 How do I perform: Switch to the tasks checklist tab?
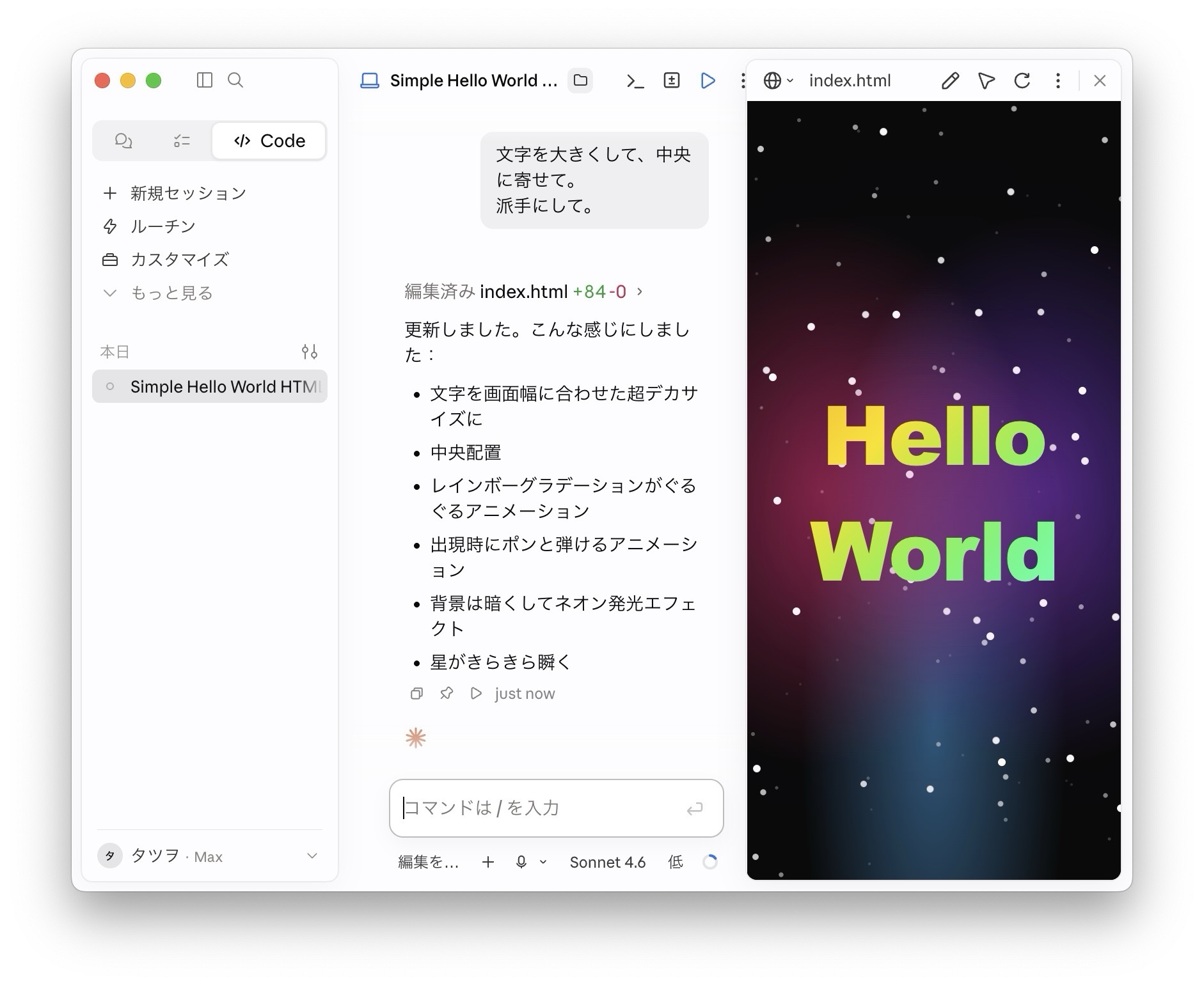182,141
